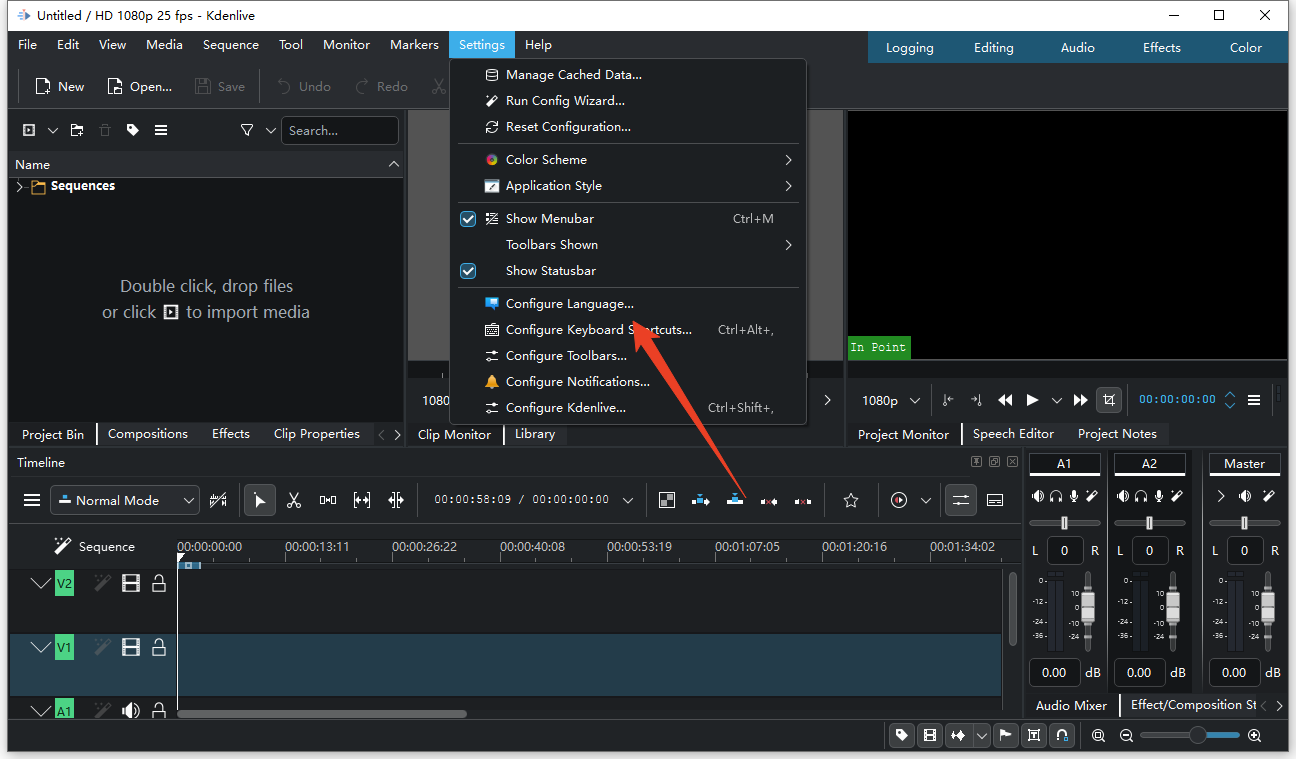Click the crop zone icon in project monitor

[1108, 400]
